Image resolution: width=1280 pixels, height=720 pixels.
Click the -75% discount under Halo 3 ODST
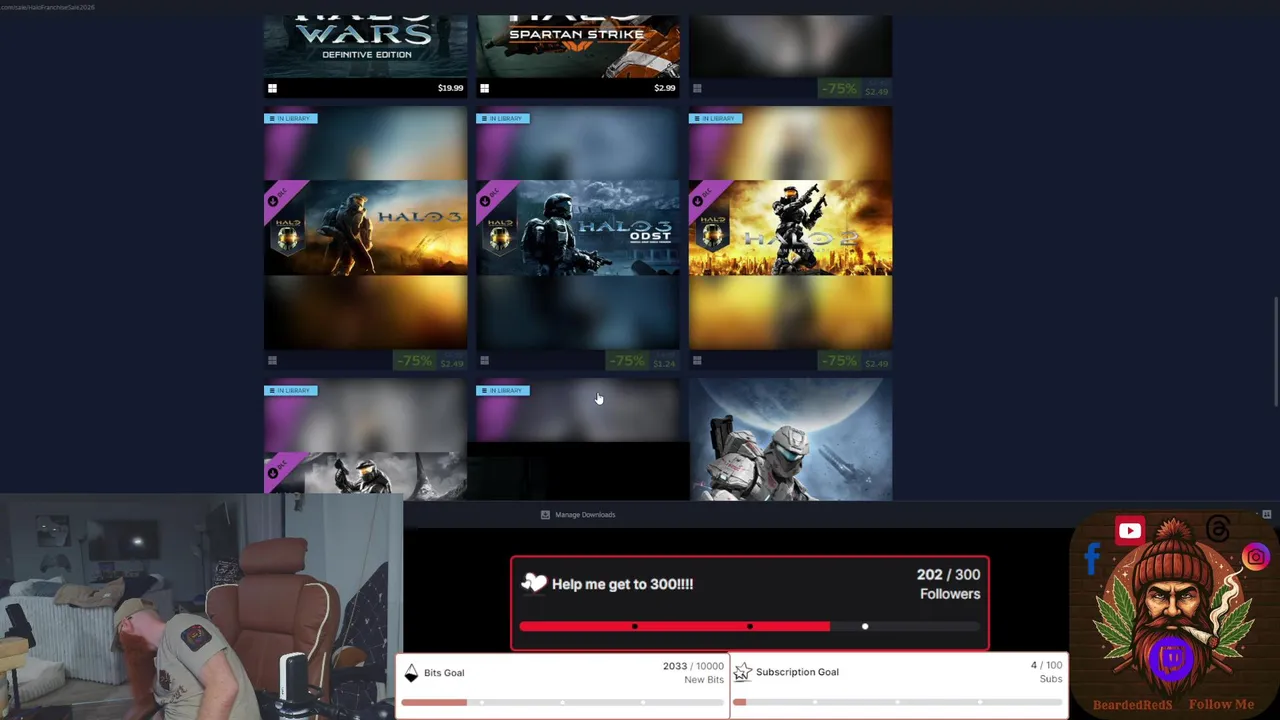click(x=627, y=361)
